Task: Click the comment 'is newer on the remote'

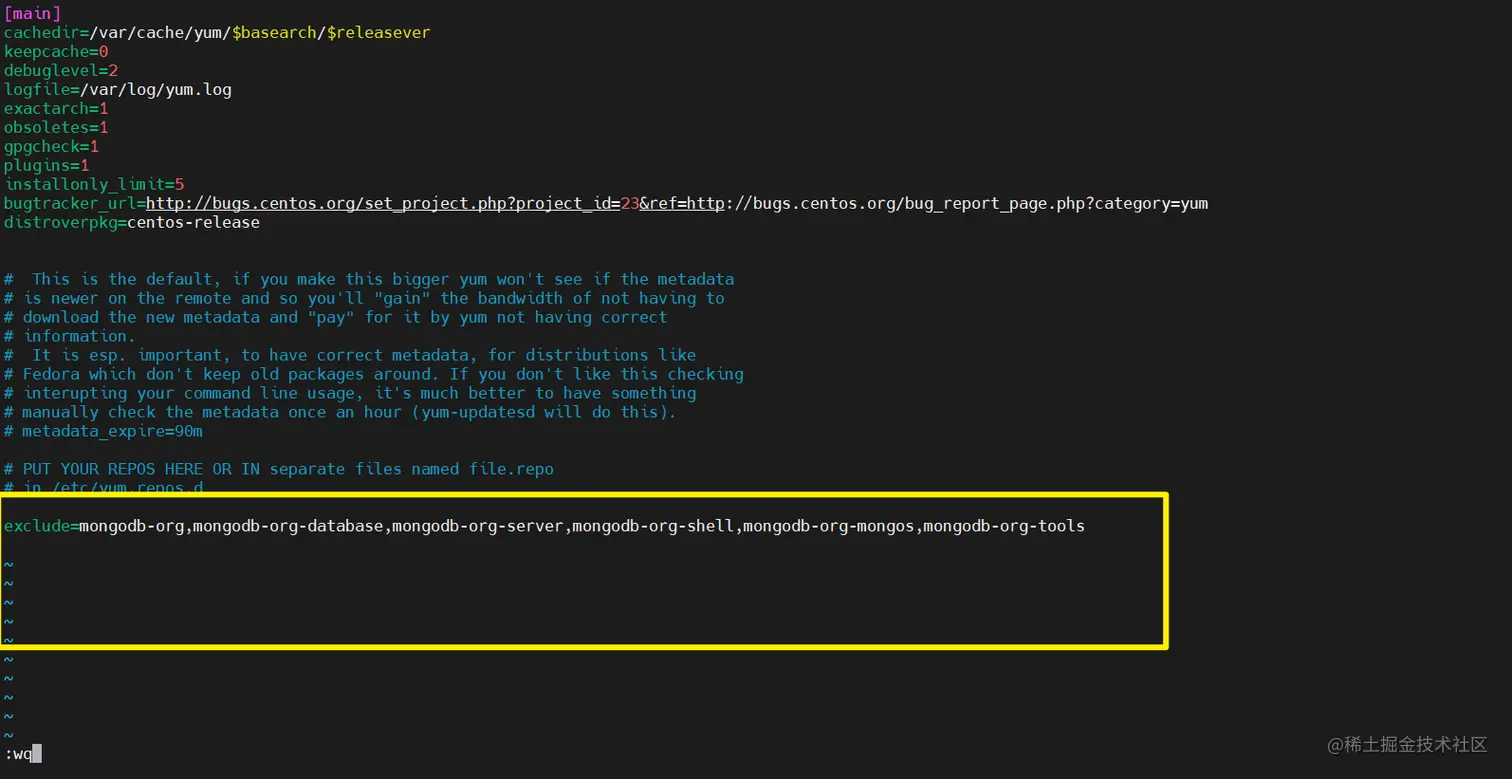Action: [364, 299]
